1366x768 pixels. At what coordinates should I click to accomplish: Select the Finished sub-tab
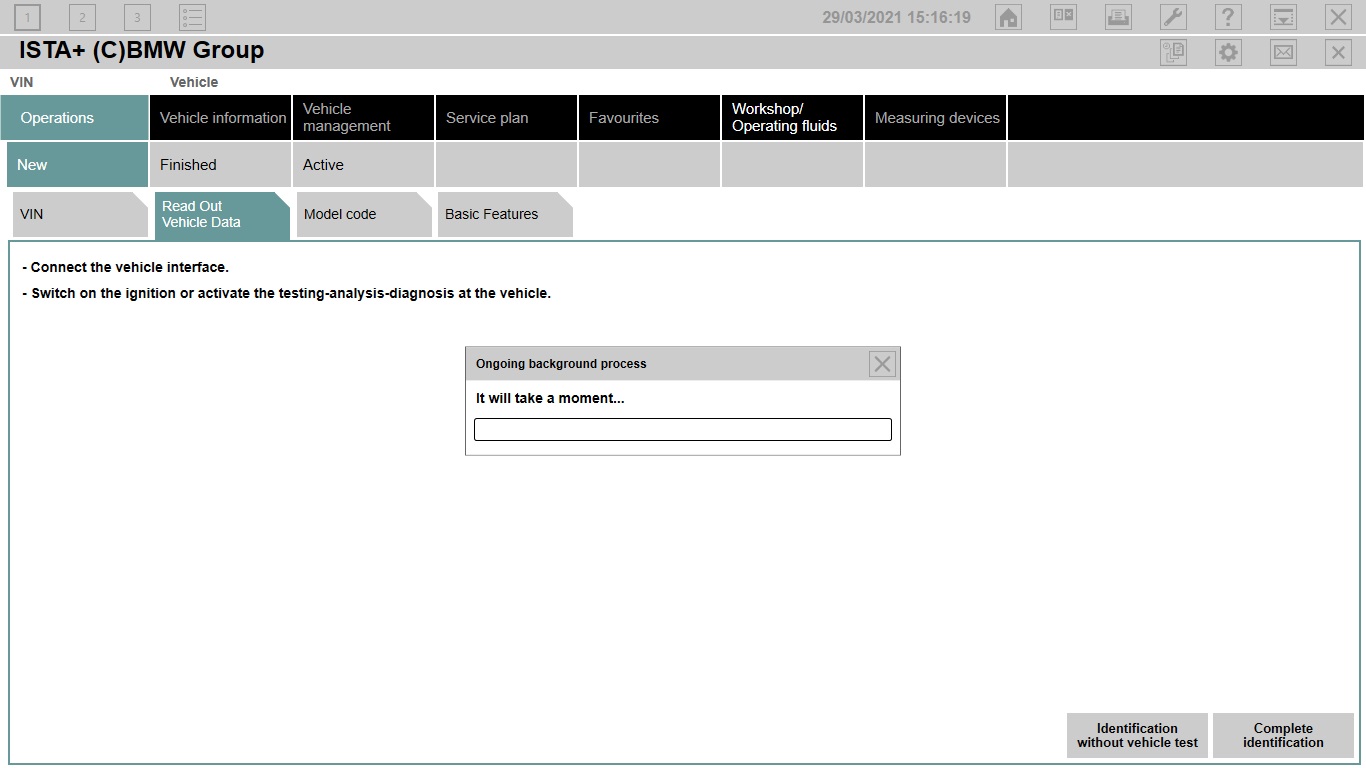220,164
